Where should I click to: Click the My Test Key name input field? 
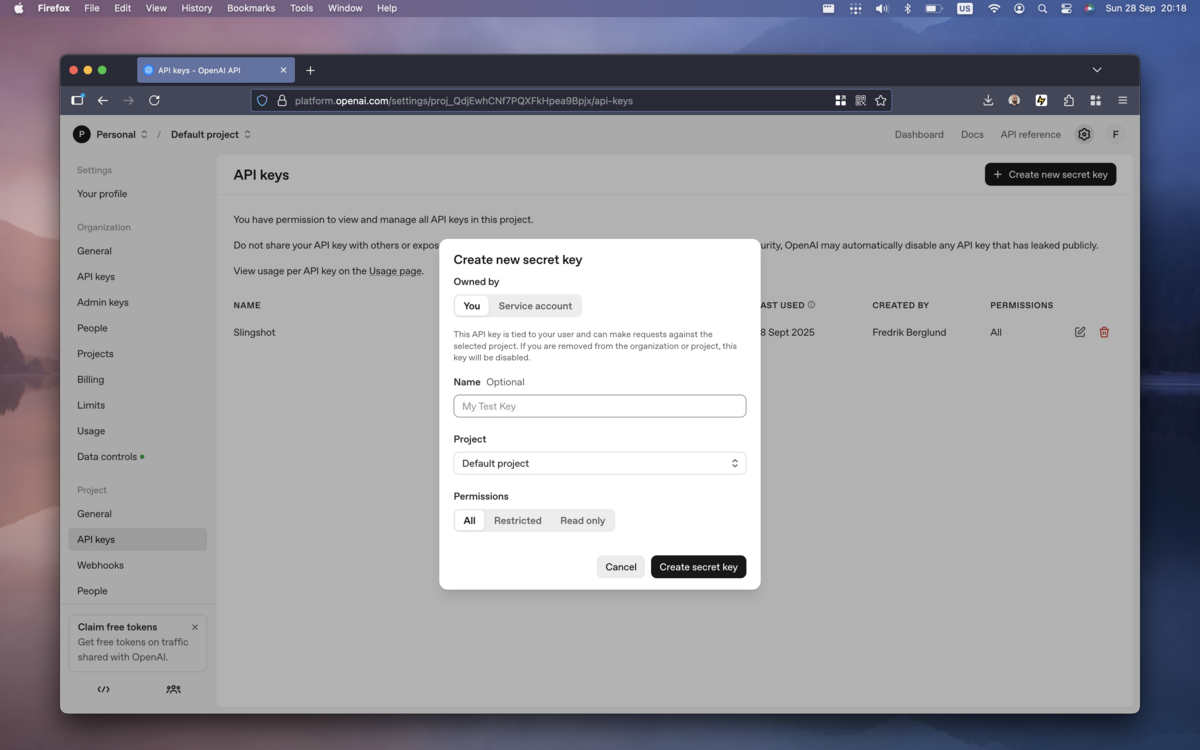point(599,405)
